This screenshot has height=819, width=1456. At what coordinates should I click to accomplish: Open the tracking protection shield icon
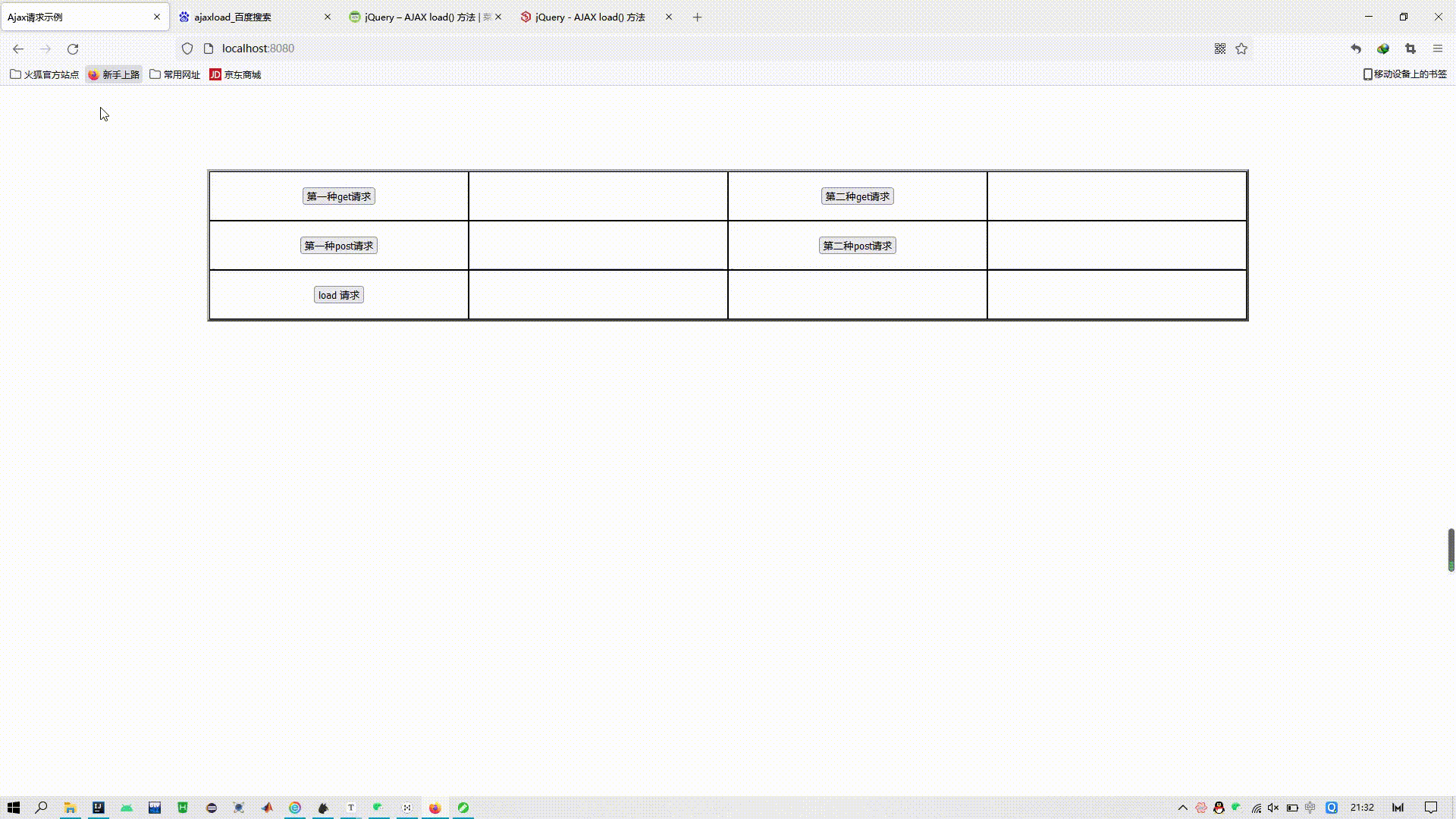pos(187,49)
